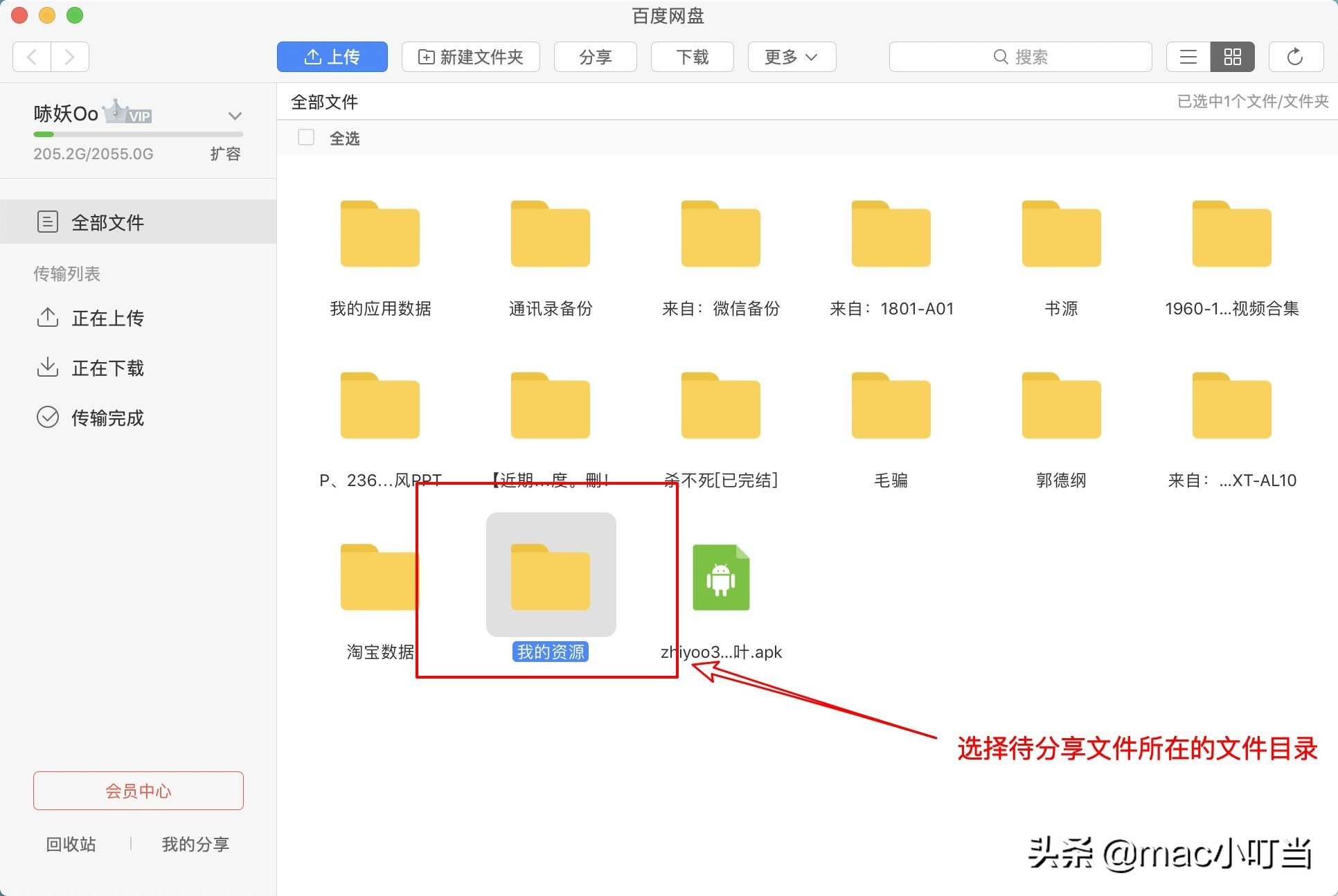The height and width of the screenshot is (896, 1338).
Task: Open the 正在上传 uploading list
Action: 108,319
